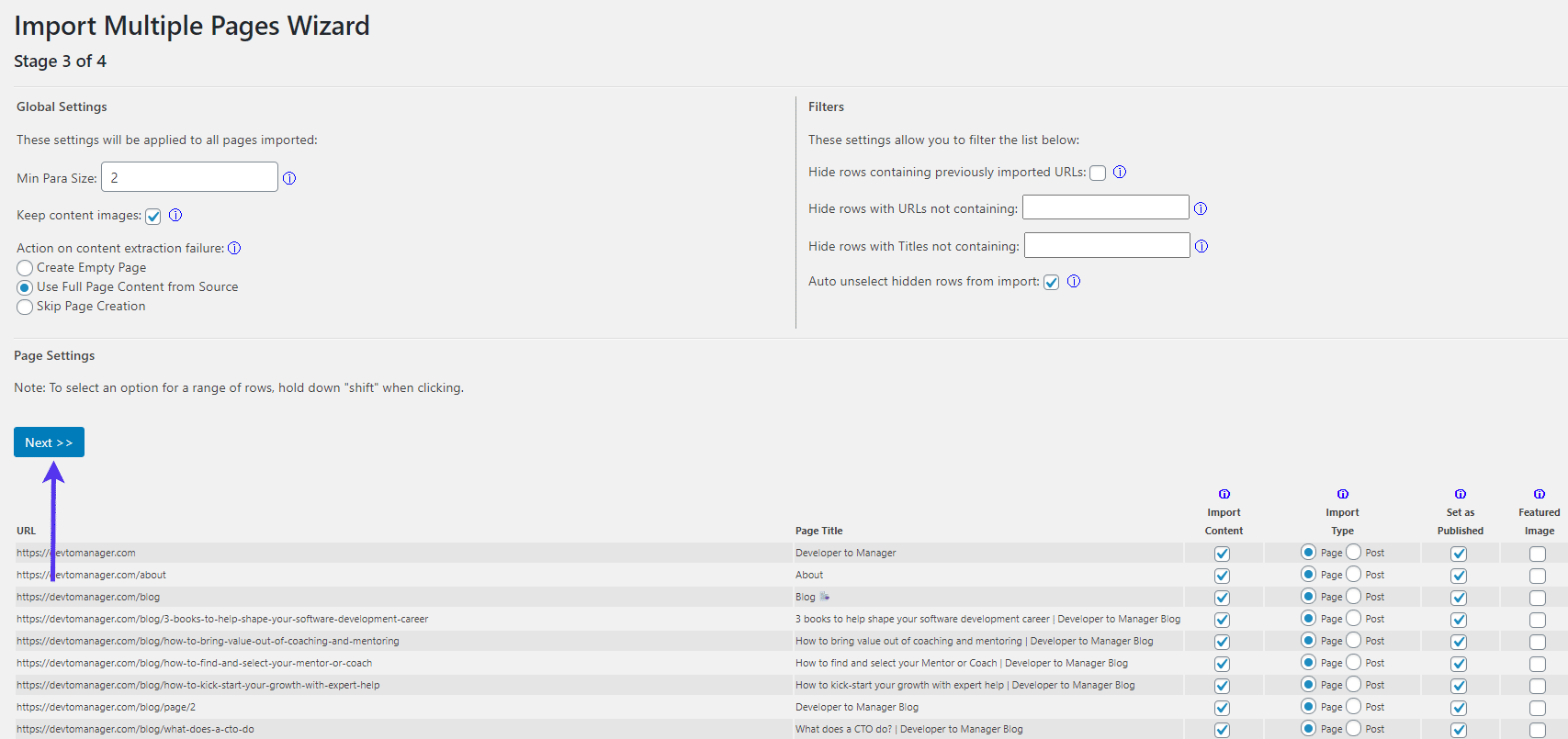This screenshot has width=1568, height=739.
Task: Click info icon beside Keep content images
Action: 175,215
